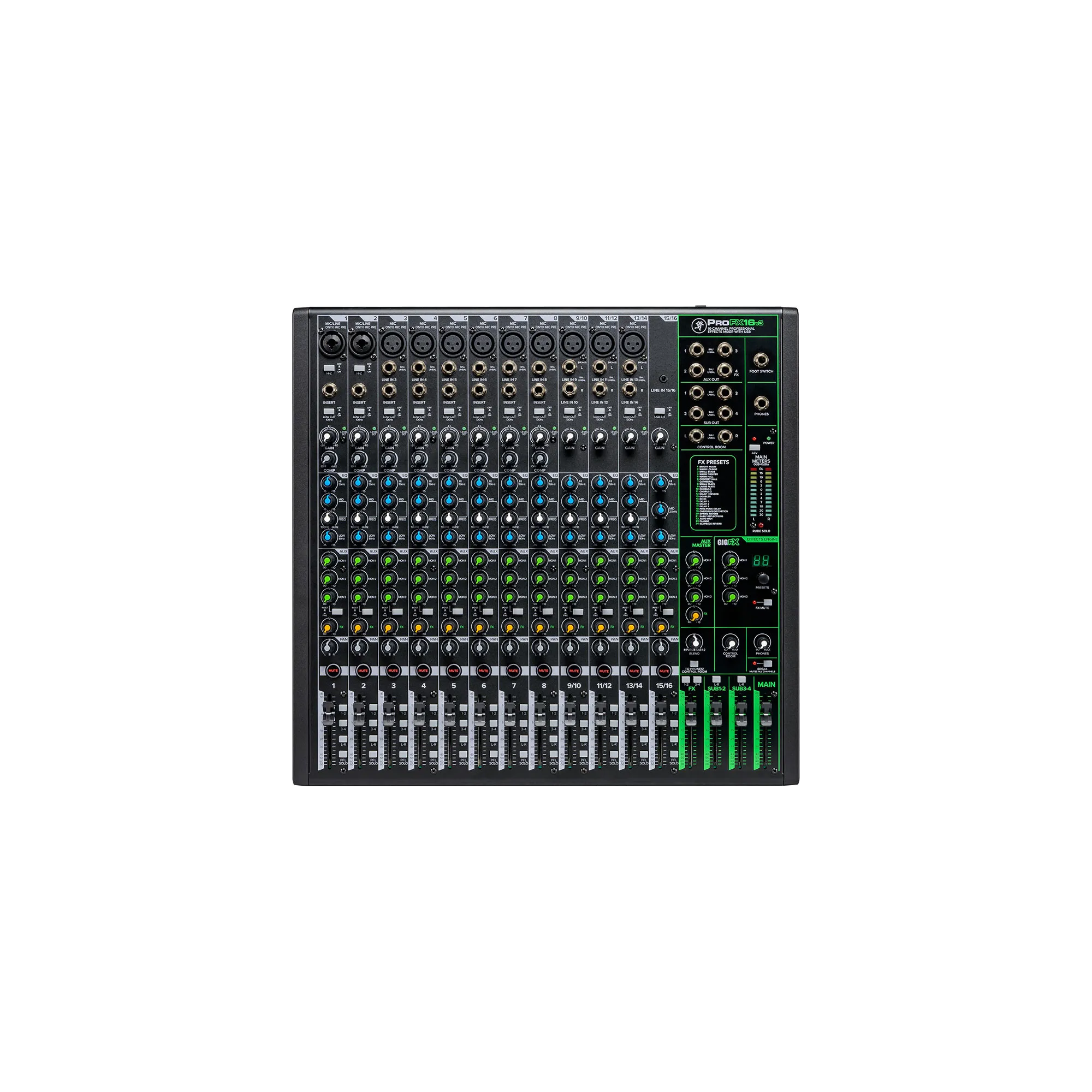Click the white FREQ knob on channel 5
This screenshot has width=1092, height=1092.
[449, 518]
